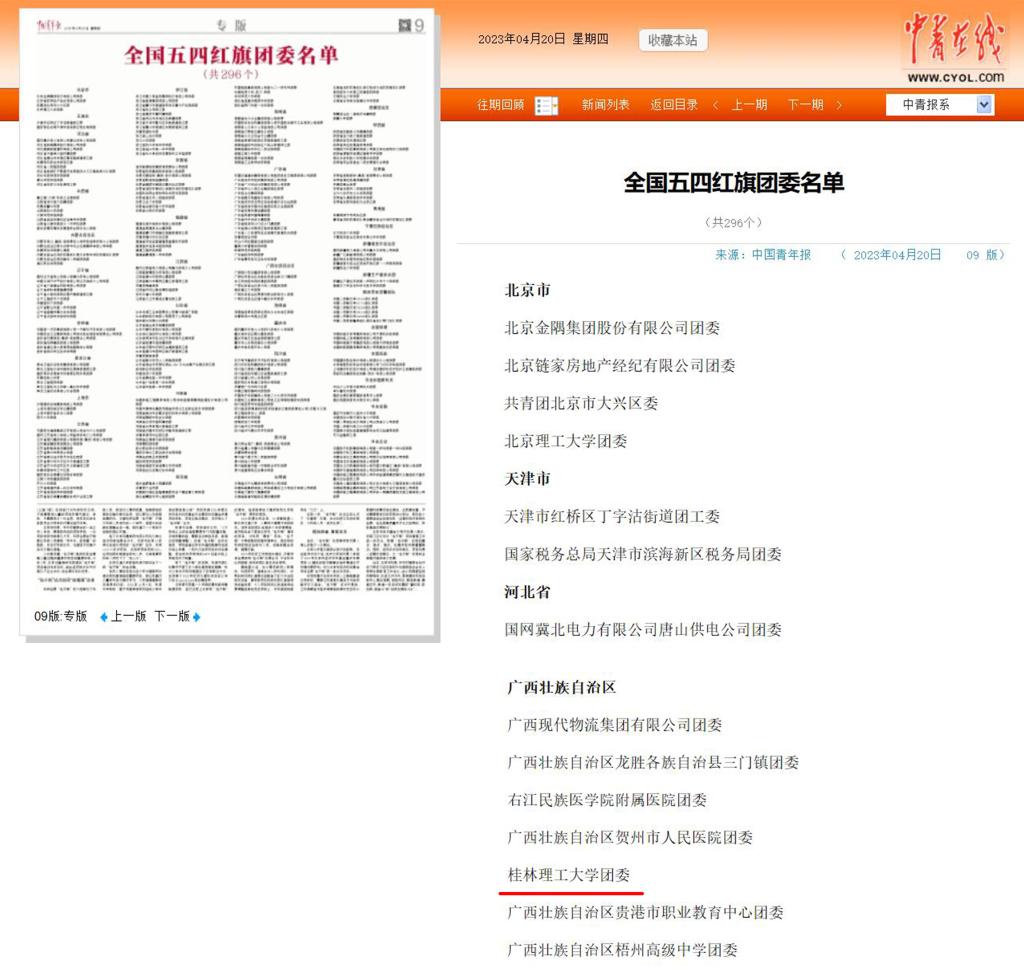Go to next issue 下一期
This screenshot has height=972, width=1024.
[805, 105]
